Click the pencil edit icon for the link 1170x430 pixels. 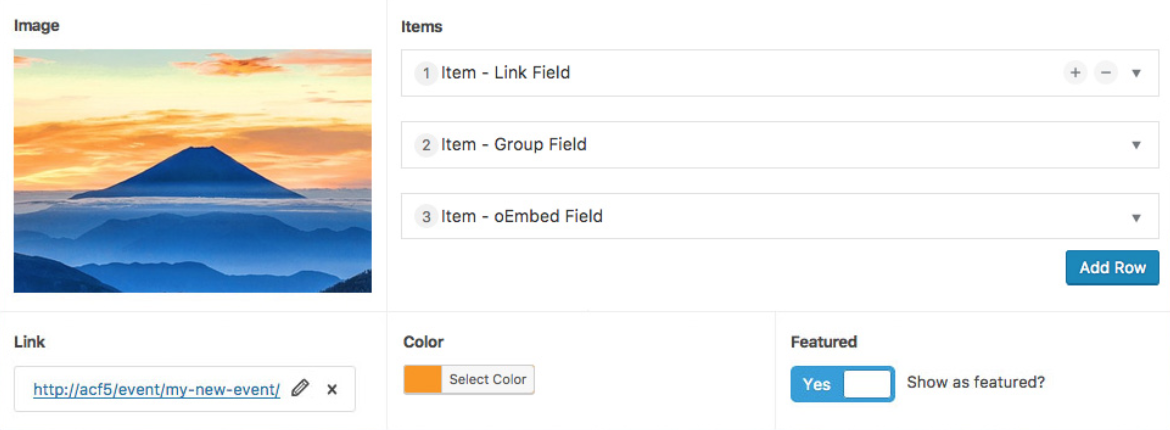(x=300, y=388)
